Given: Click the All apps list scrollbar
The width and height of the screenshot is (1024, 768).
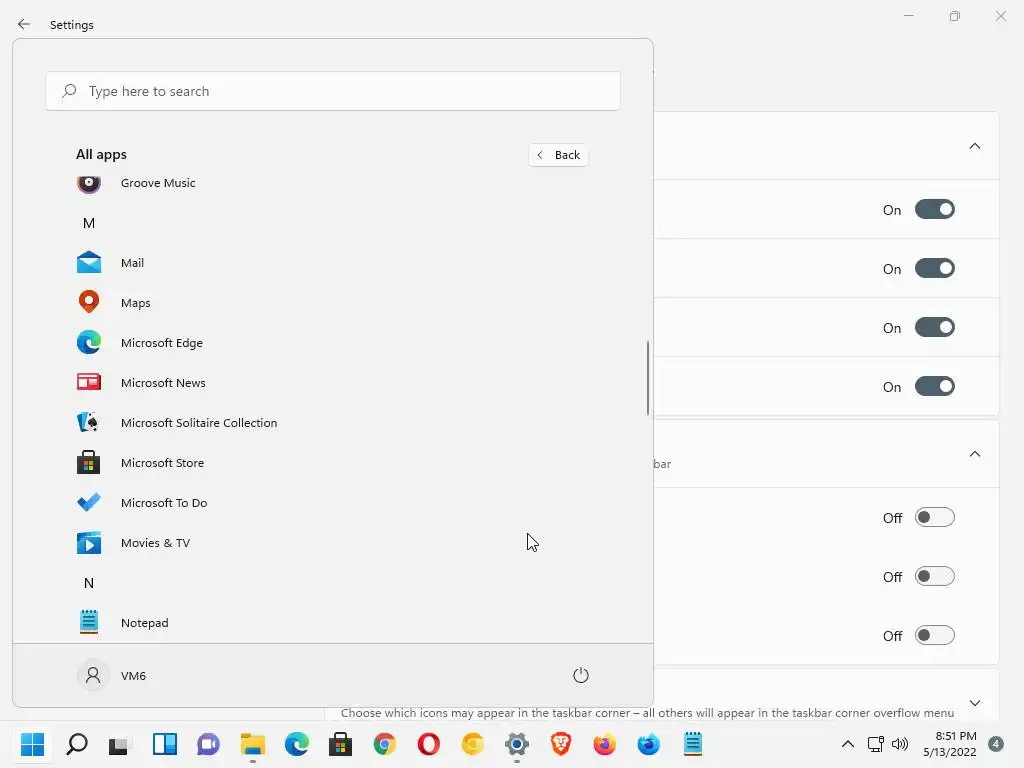Looking at the screenshot, I should 648,377.
